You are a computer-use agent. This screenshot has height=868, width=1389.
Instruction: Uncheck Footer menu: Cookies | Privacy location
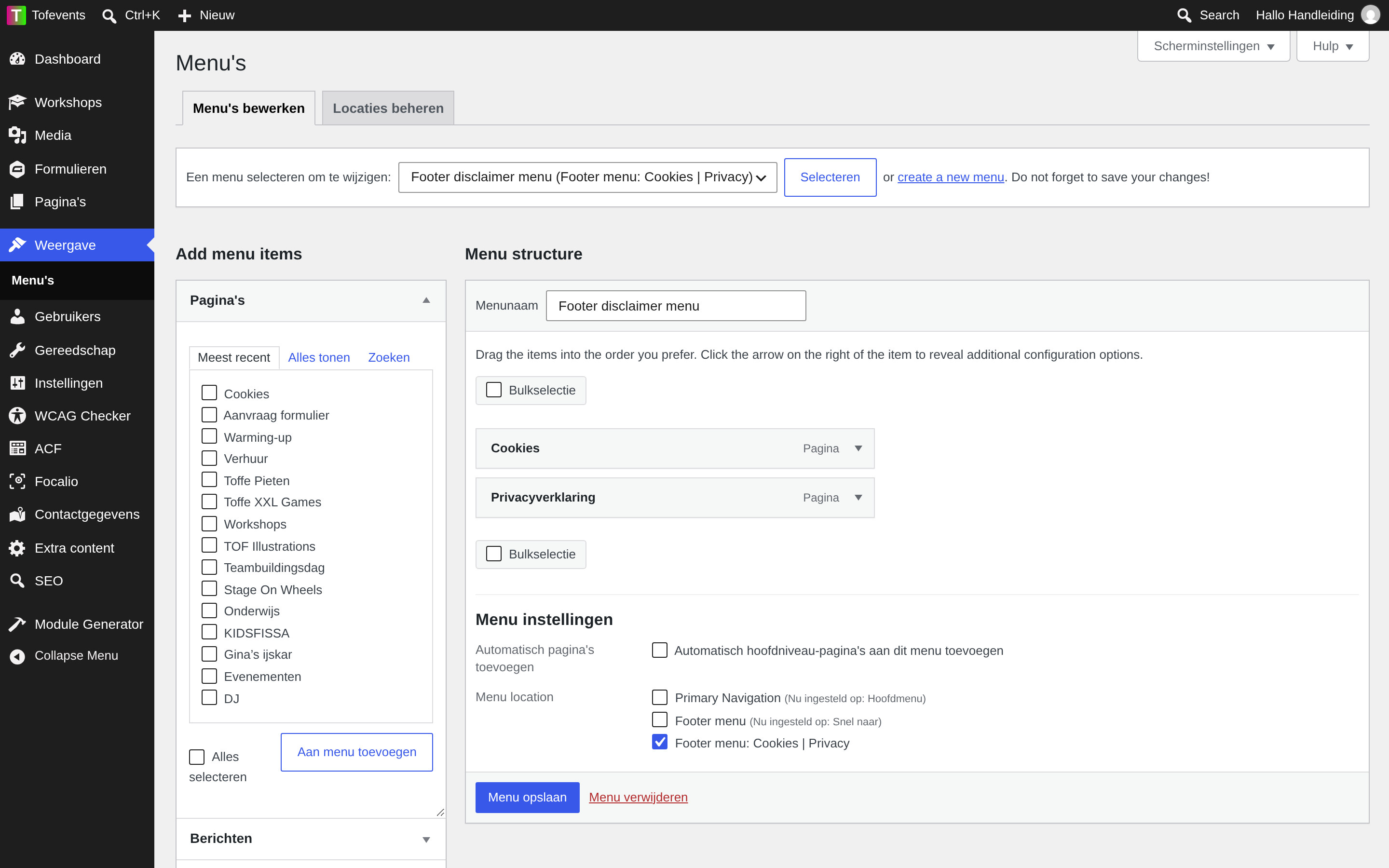659,742
